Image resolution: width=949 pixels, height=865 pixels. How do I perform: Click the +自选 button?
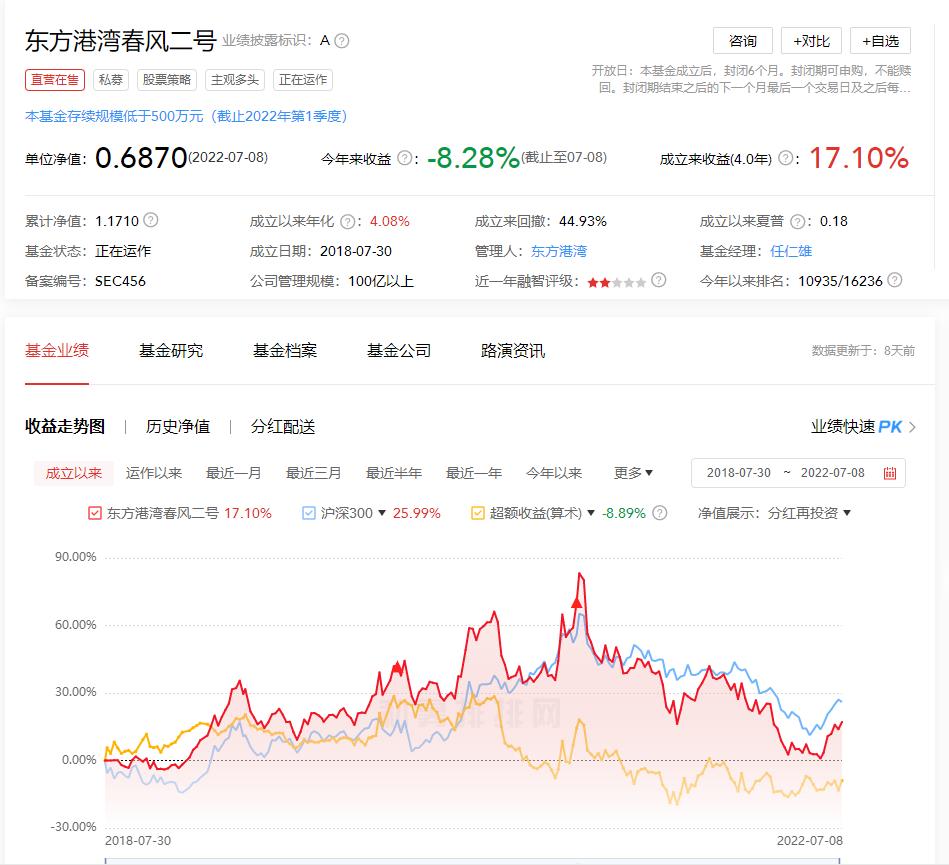(880, 41)
